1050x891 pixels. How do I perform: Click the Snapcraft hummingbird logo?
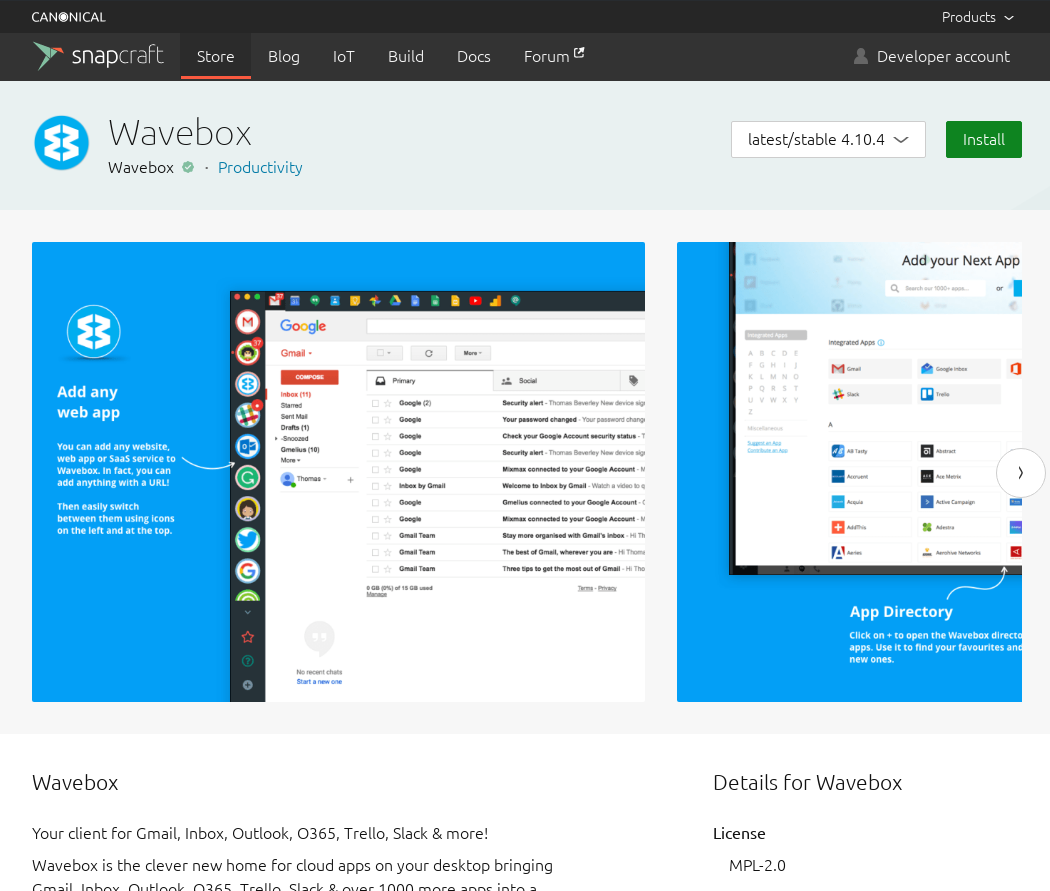pos(46,56)
